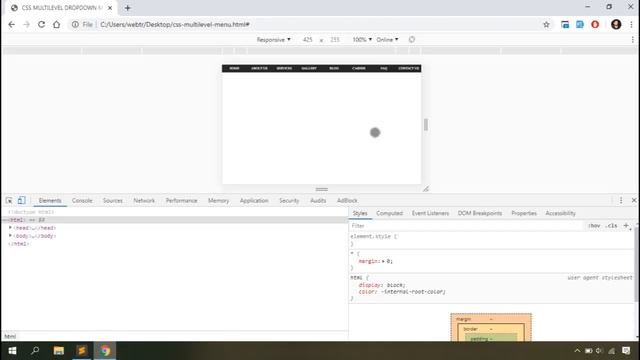Open Sublime Text from the taskbar
The height and width of the screenshot is (360, 640).
[82, 351]
